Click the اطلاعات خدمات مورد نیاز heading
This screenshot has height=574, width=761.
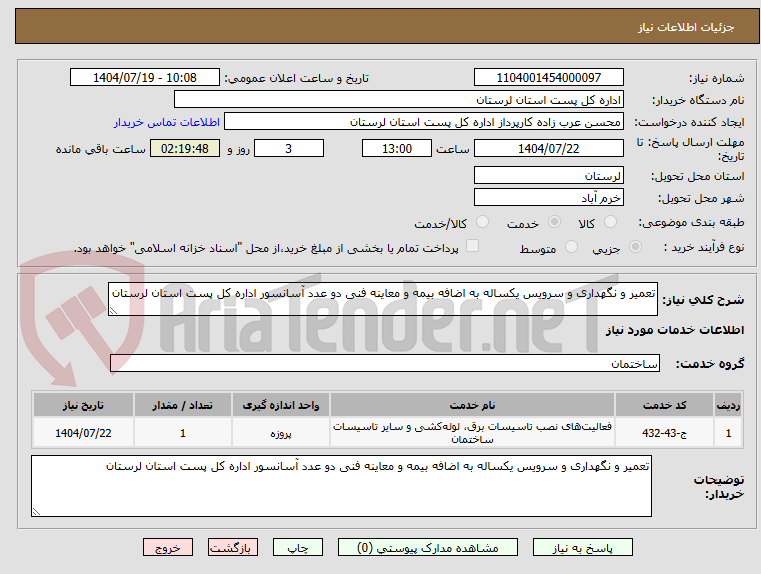[x=675, y=330]
